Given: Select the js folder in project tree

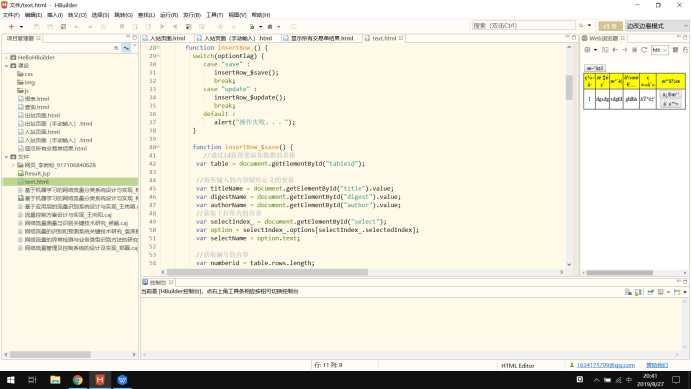Looking at the screenshot, I should (x=23, y=91).
